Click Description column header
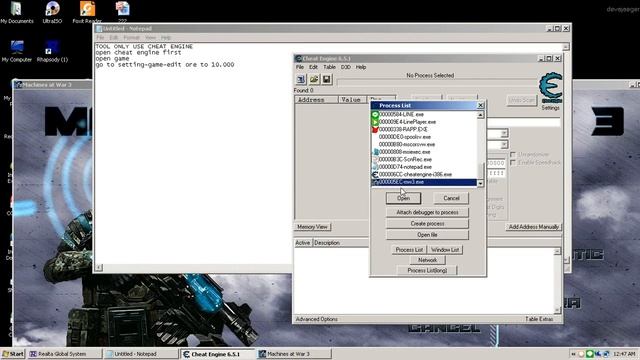This screenshot has width=640, height=360. (327, 243)
